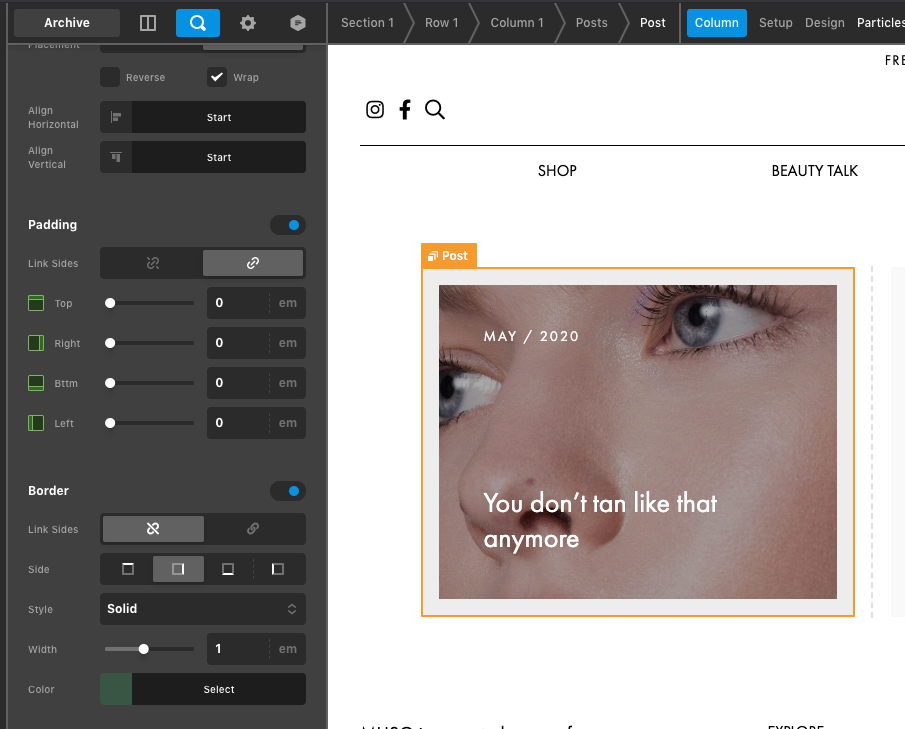The height and width of the screenshot is (729, 905).
Task: Open the Align Horizontal Start selector
Action: (x=218, y=117)
